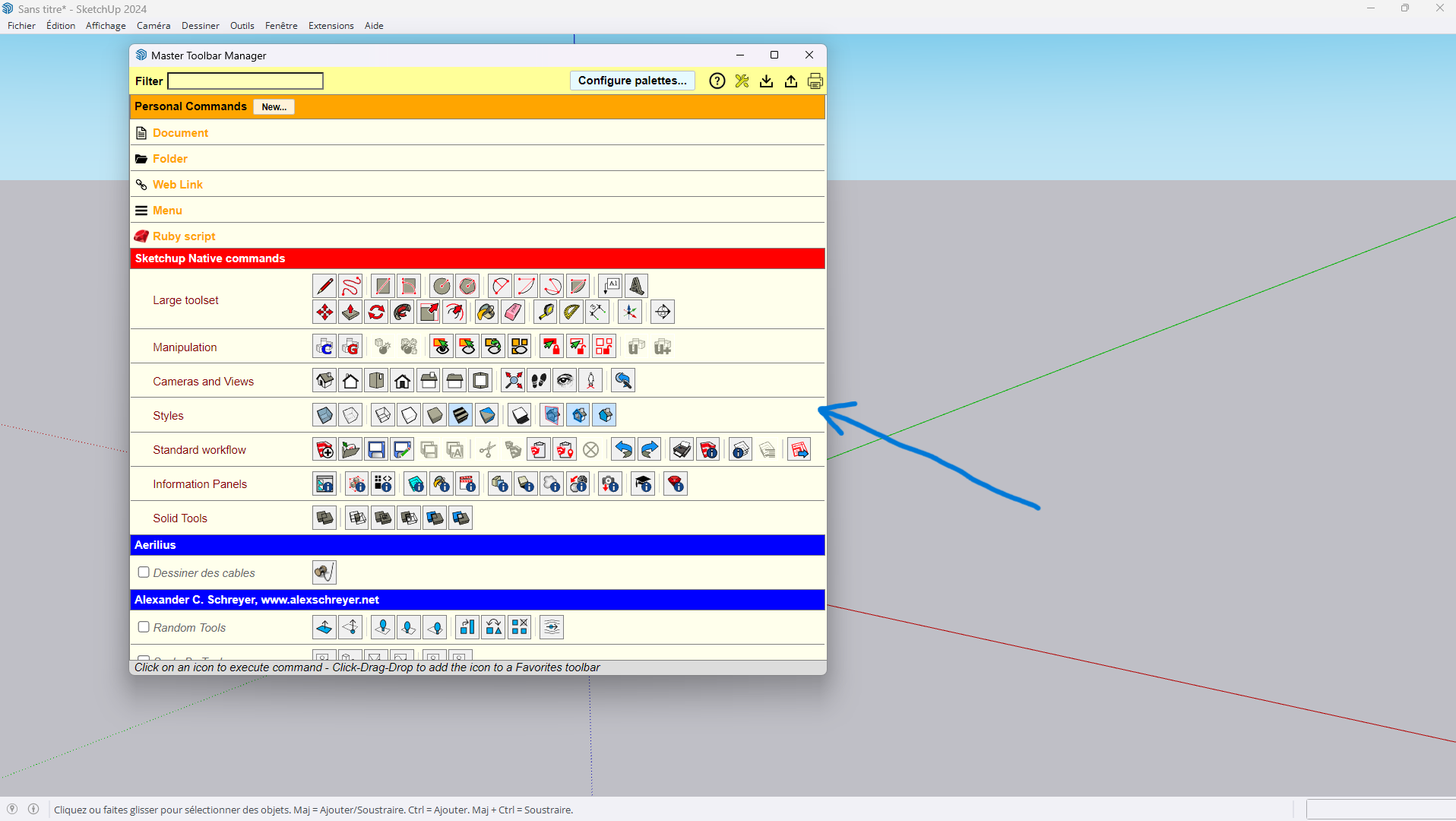1456x821 pixels.
Task: Enable the Dessiner des cables checkbox
Action: [144, 572]
